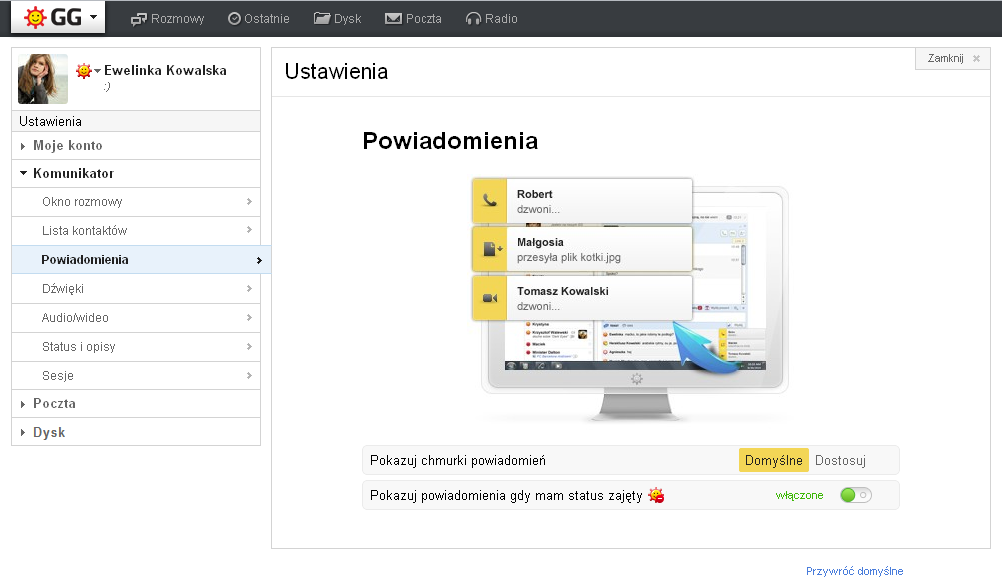Open Audio/wideo settings

point(136,318)
